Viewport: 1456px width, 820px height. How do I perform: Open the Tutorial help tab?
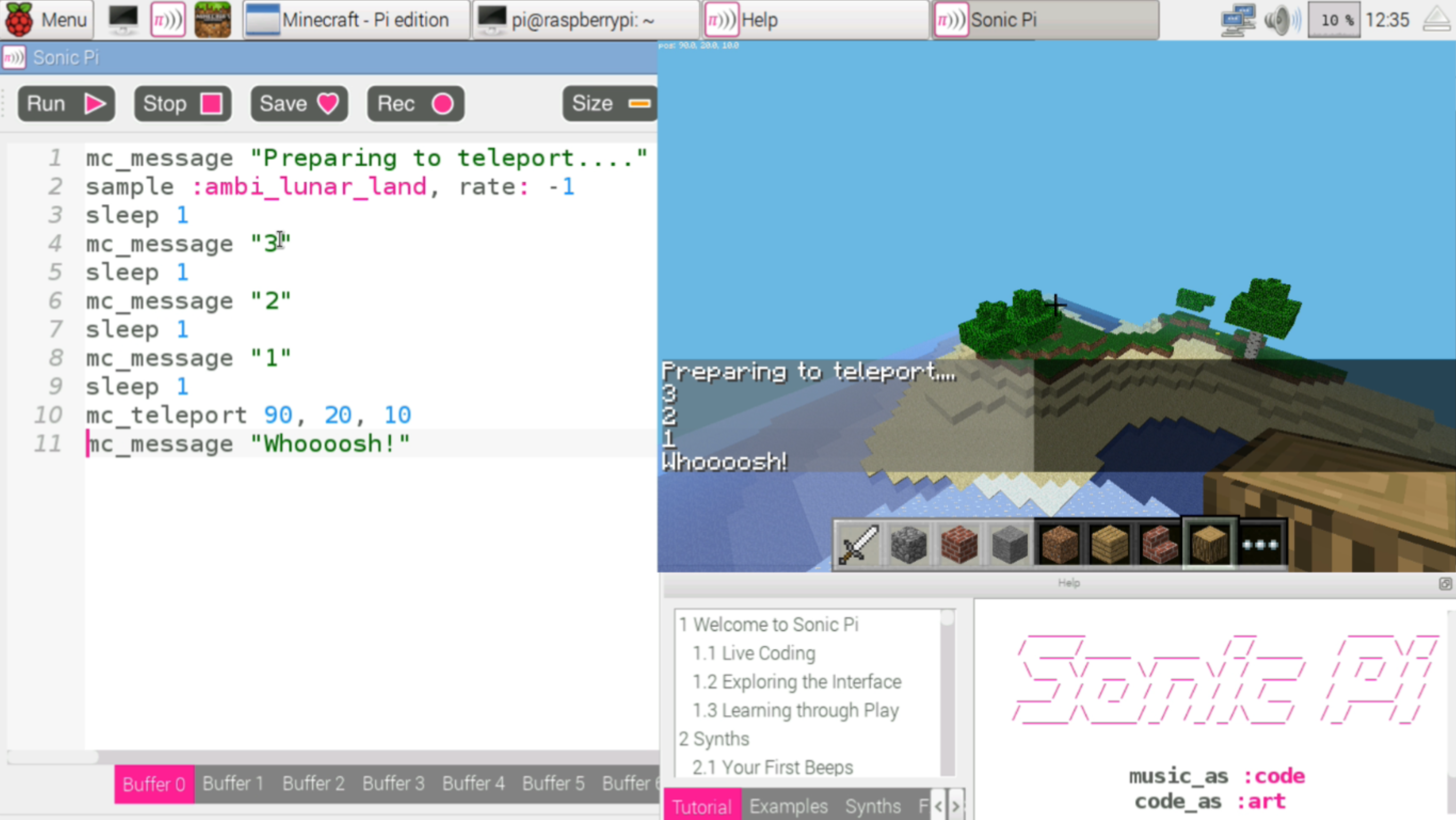pos(702,806)
